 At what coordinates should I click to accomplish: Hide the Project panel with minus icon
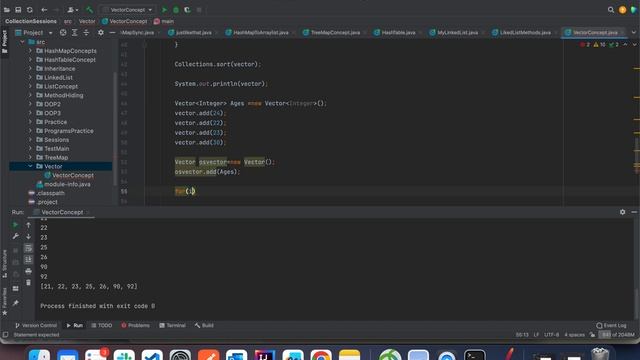[112, 33]
